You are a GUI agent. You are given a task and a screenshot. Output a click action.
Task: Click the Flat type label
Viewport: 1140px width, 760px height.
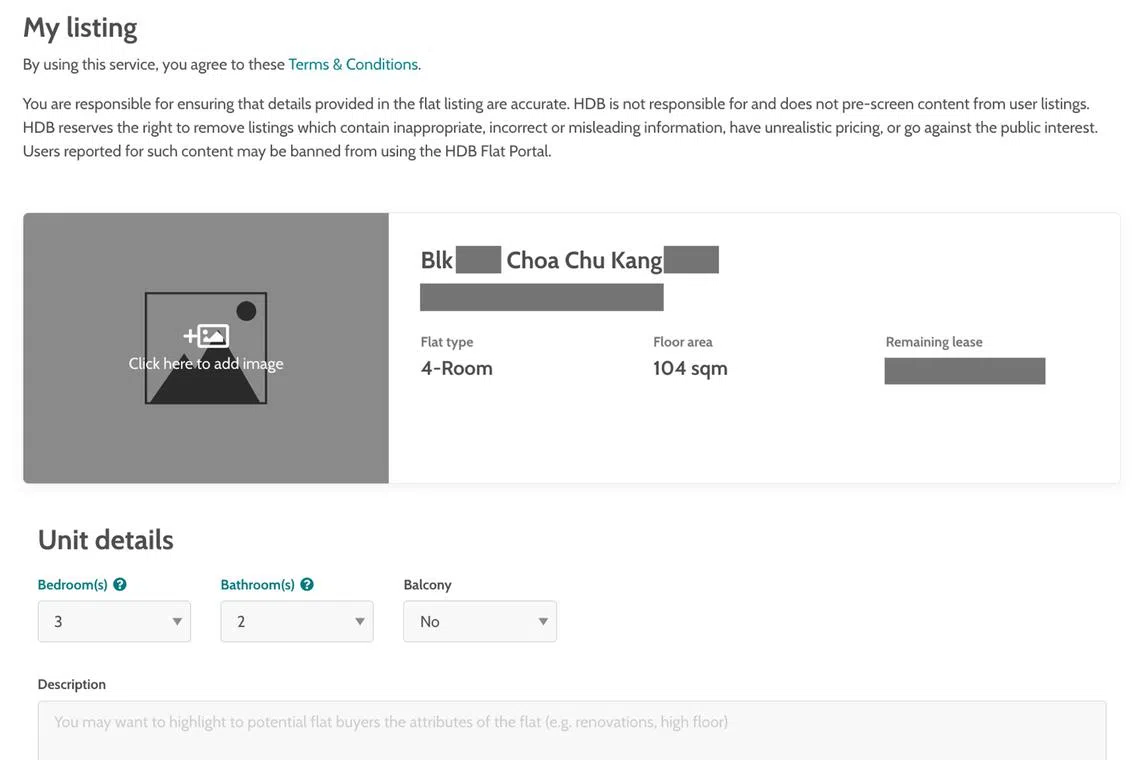point(446,342)
